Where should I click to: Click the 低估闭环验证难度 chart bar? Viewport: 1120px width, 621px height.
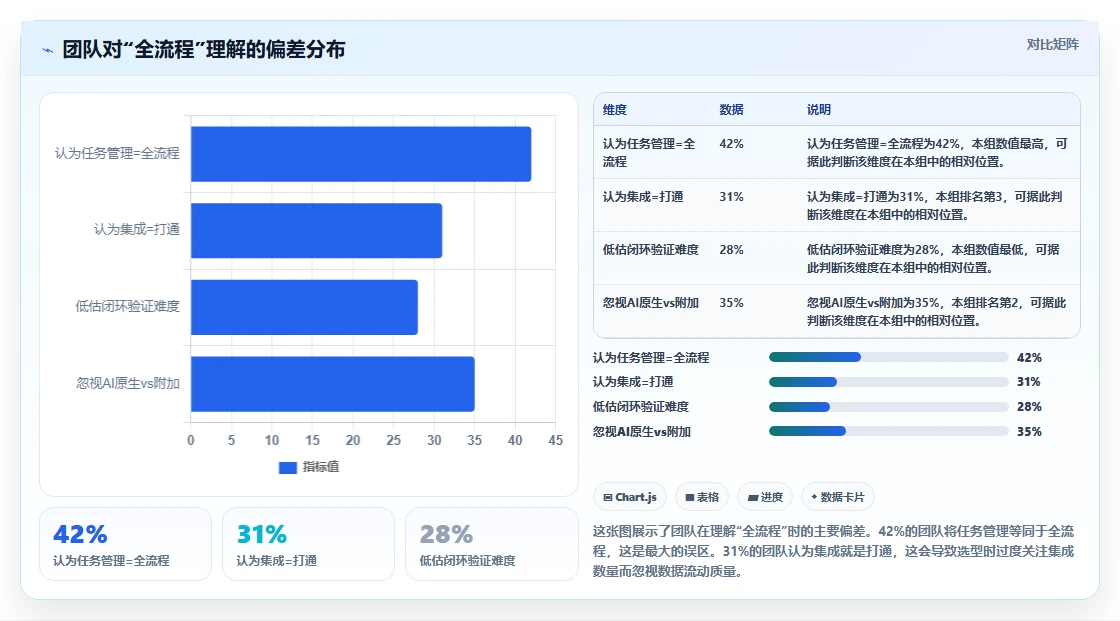(304, 307)
